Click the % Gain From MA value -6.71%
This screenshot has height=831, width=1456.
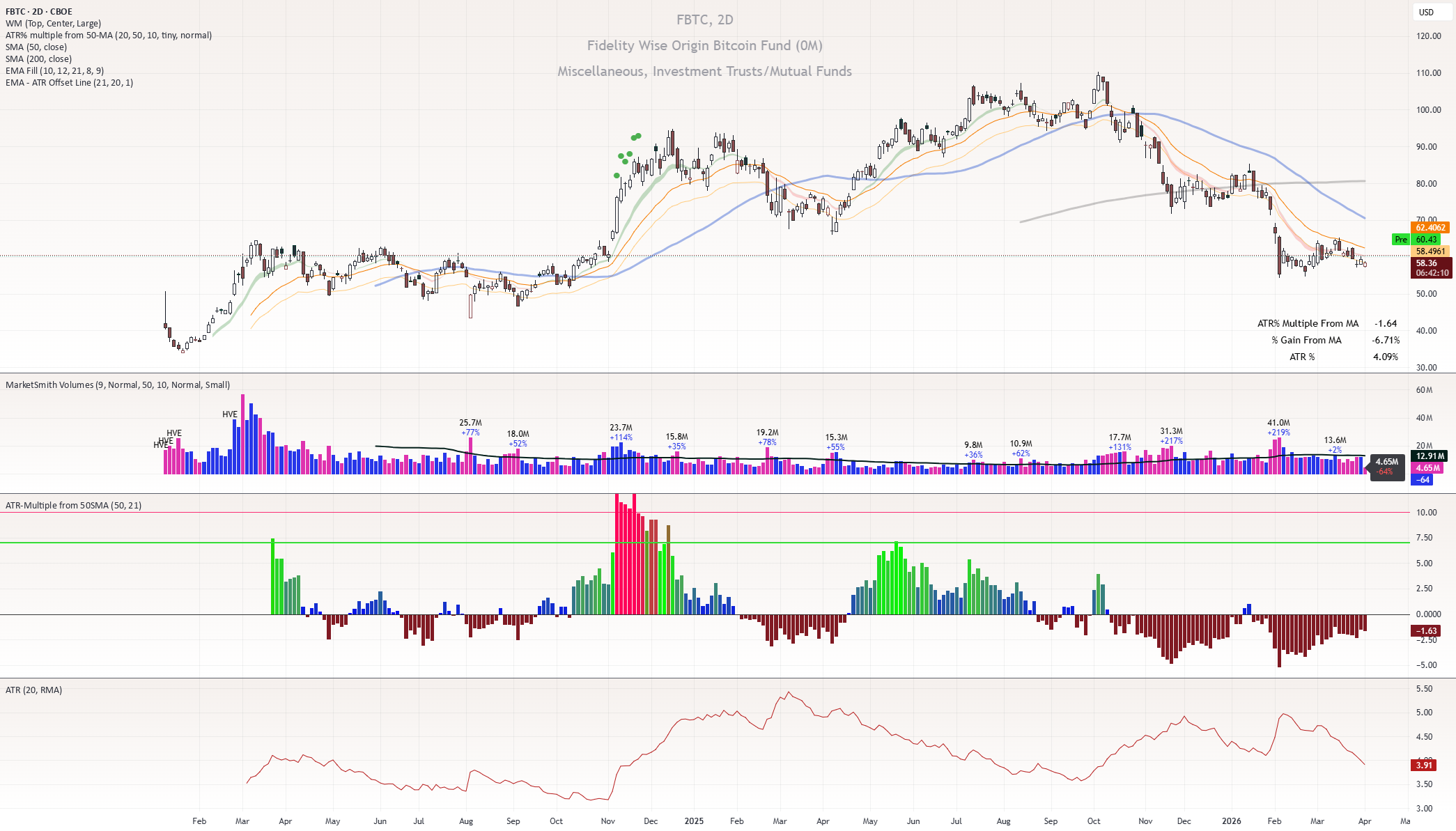point(1386,340)
